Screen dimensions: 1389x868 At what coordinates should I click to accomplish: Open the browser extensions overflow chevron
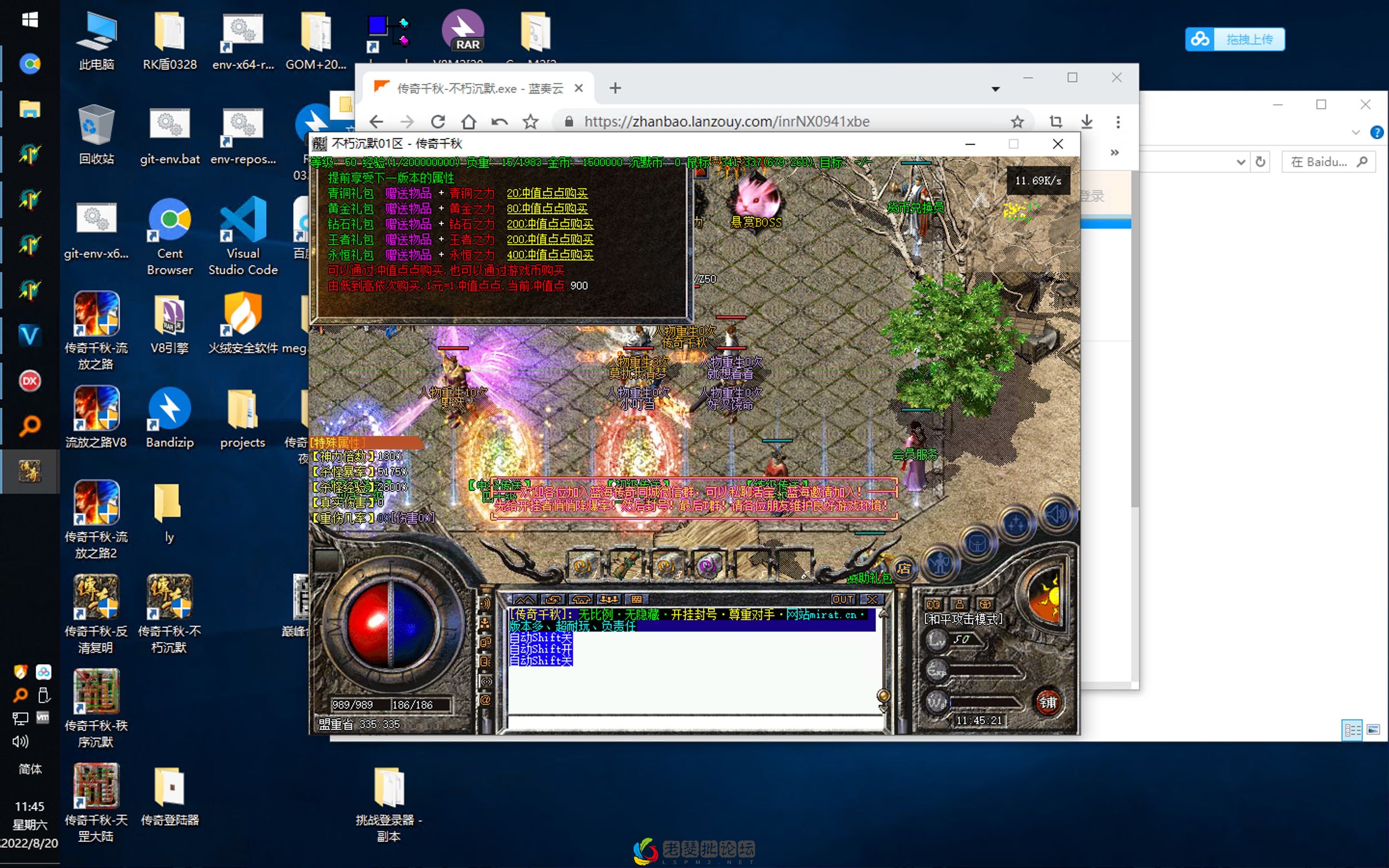(x=1114, y=152)
